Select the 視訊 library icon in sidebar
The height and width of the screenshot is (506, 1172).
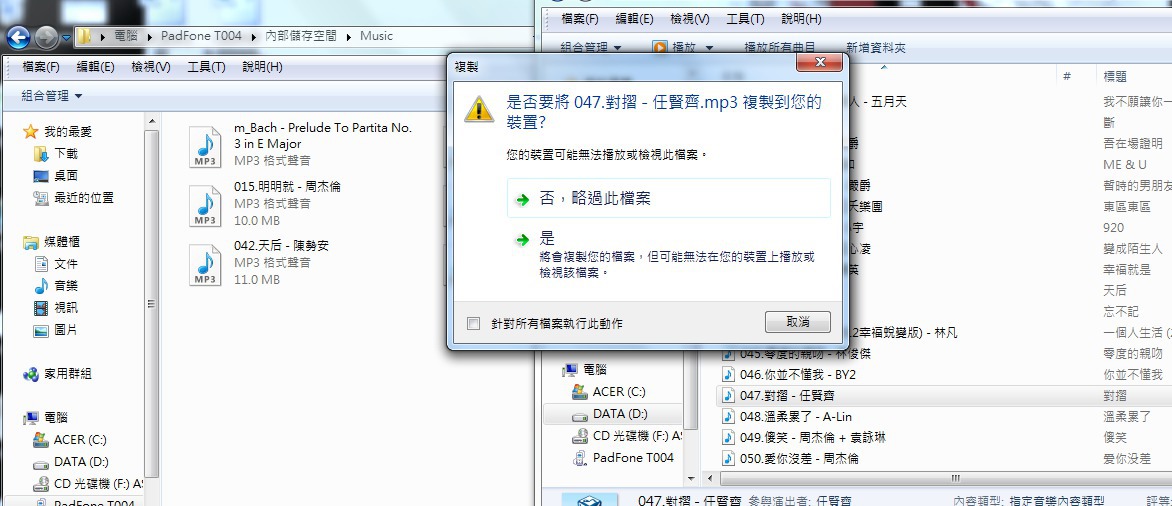click(41, 307)
